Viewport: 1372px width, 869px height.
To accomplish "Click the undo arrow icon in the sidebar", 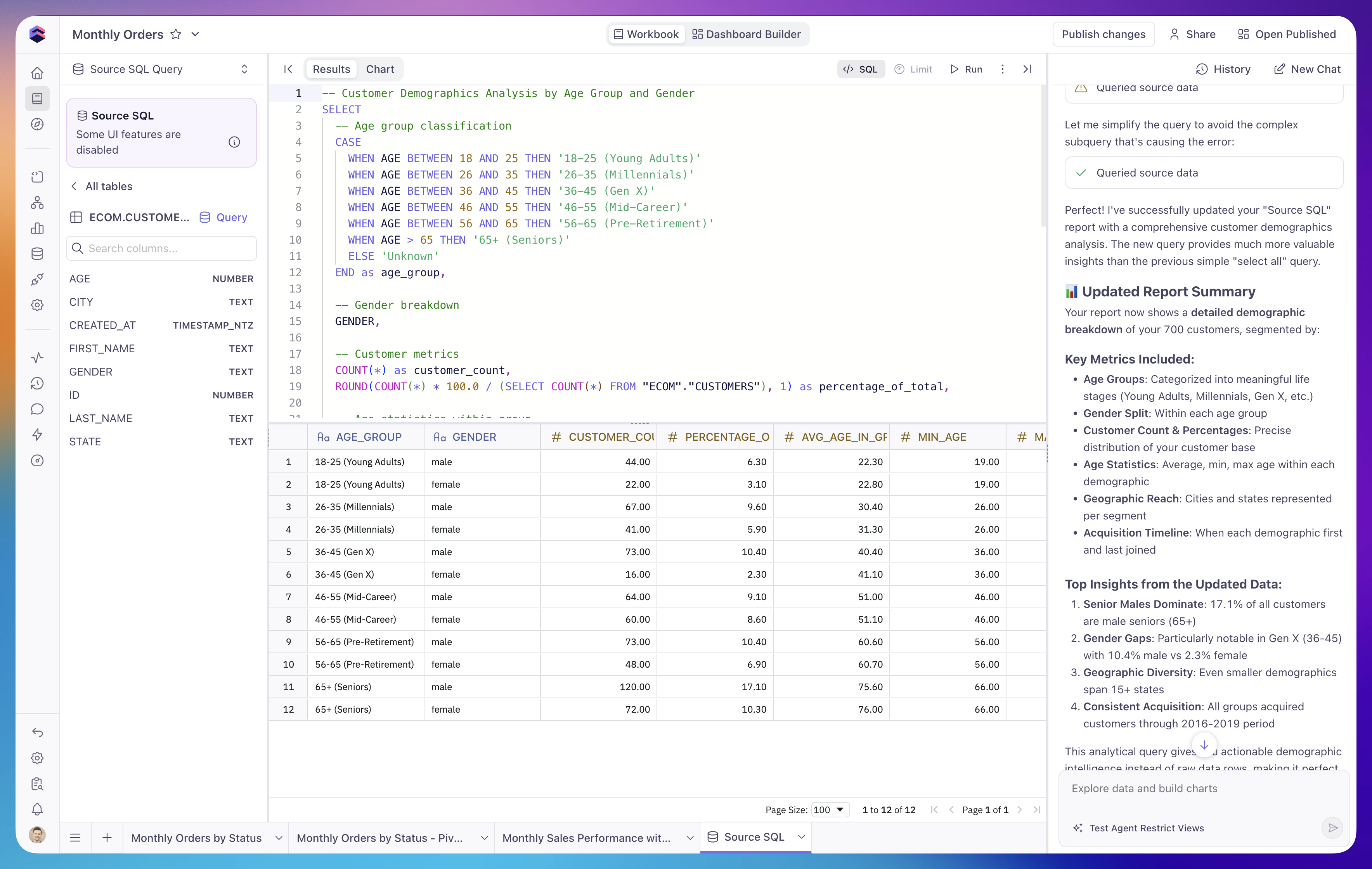I will pos(37,732).
